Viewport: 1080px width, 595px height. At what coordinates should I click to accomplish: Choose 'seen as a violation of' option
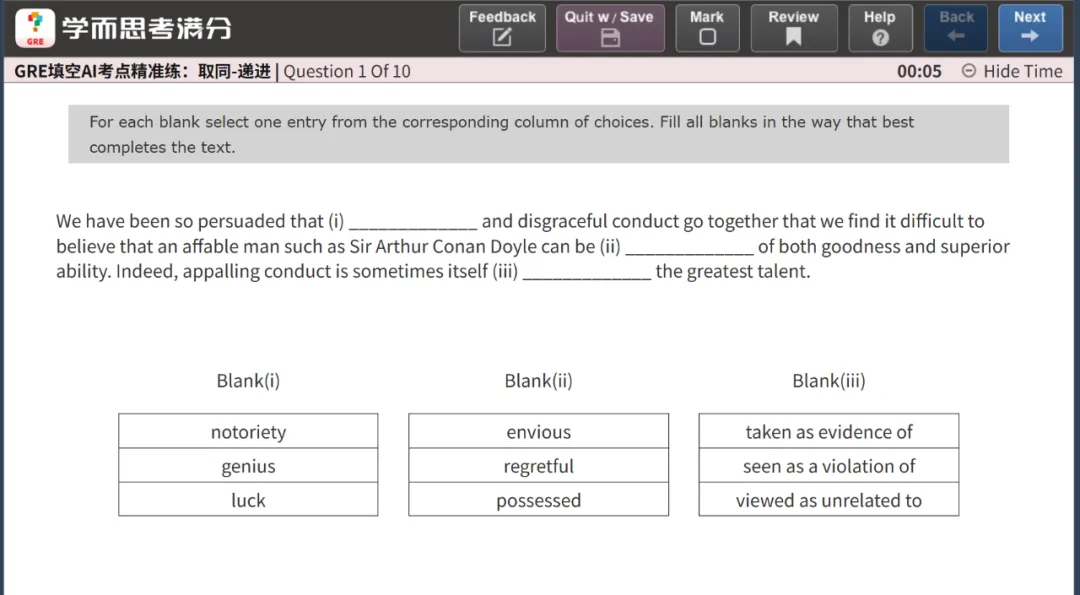[x=828, y=466]
